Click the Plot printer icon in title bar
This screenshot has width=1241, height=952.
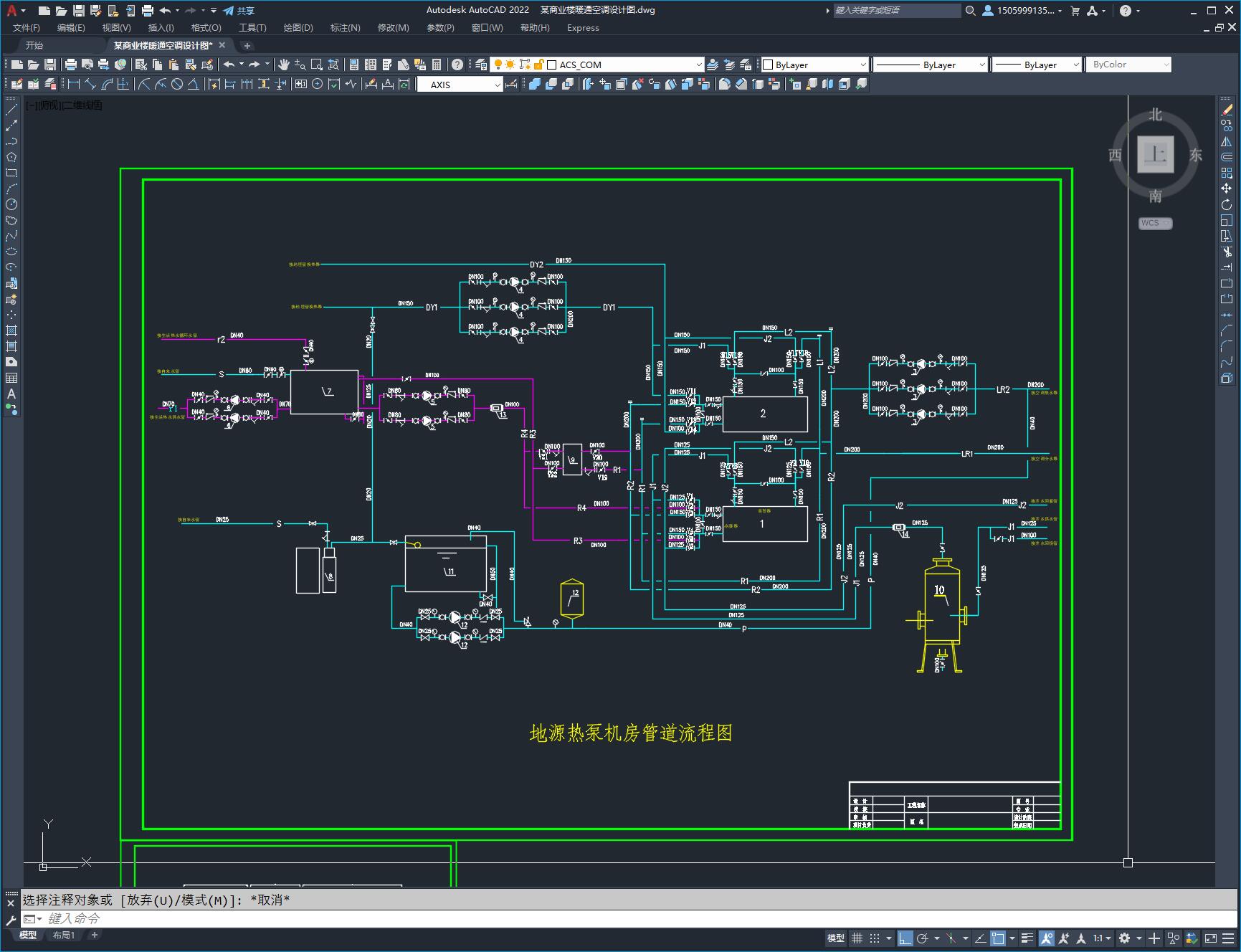148,10
